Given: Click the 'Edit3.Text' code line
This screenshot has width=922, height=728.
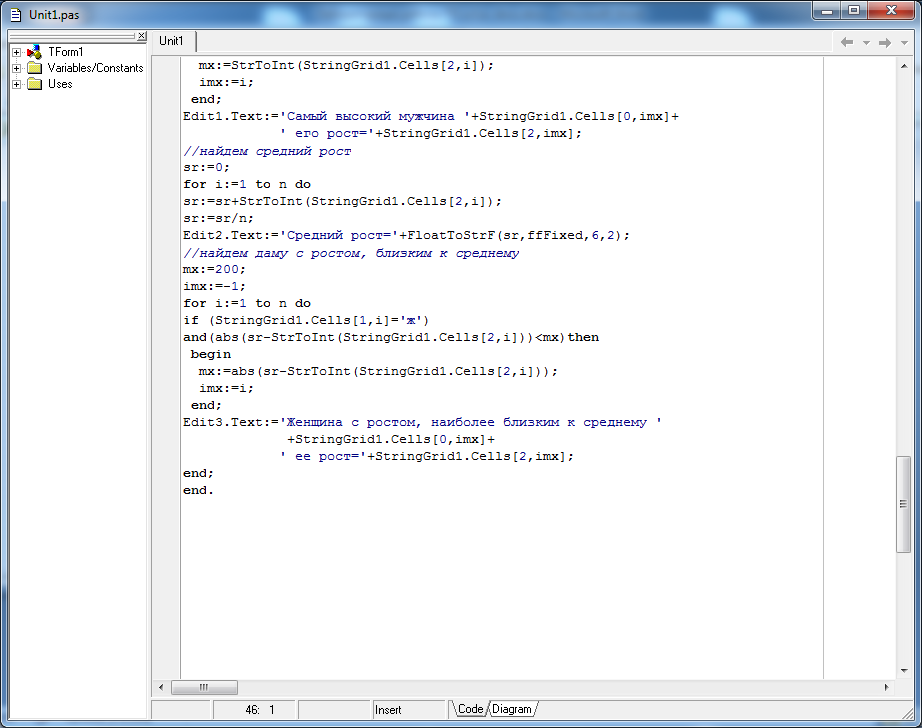Looking at the screenshot, I should click(422, 422).
